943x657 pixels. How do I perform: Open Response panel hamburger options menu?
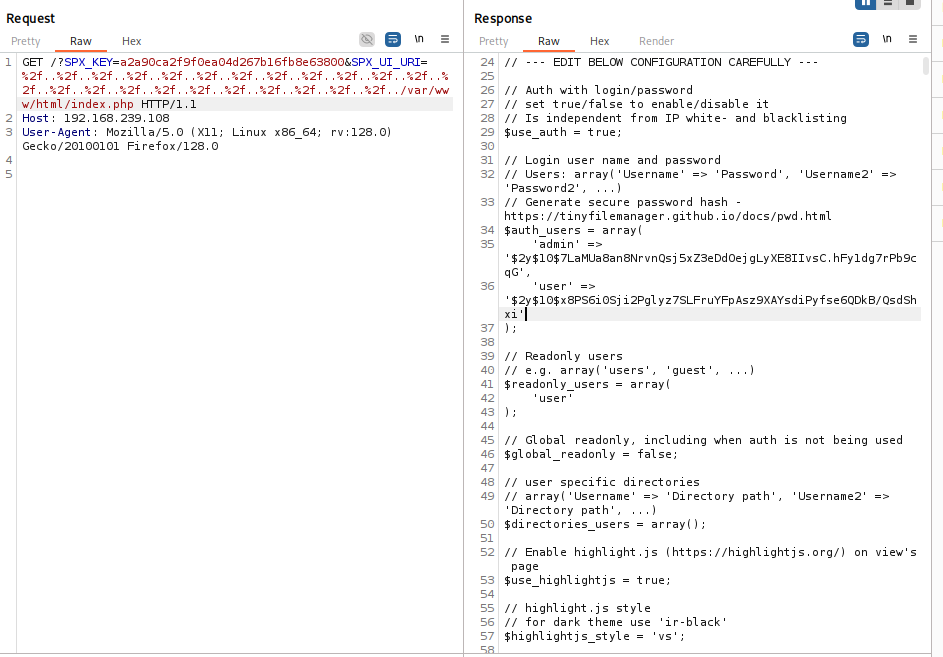(913, 40)
